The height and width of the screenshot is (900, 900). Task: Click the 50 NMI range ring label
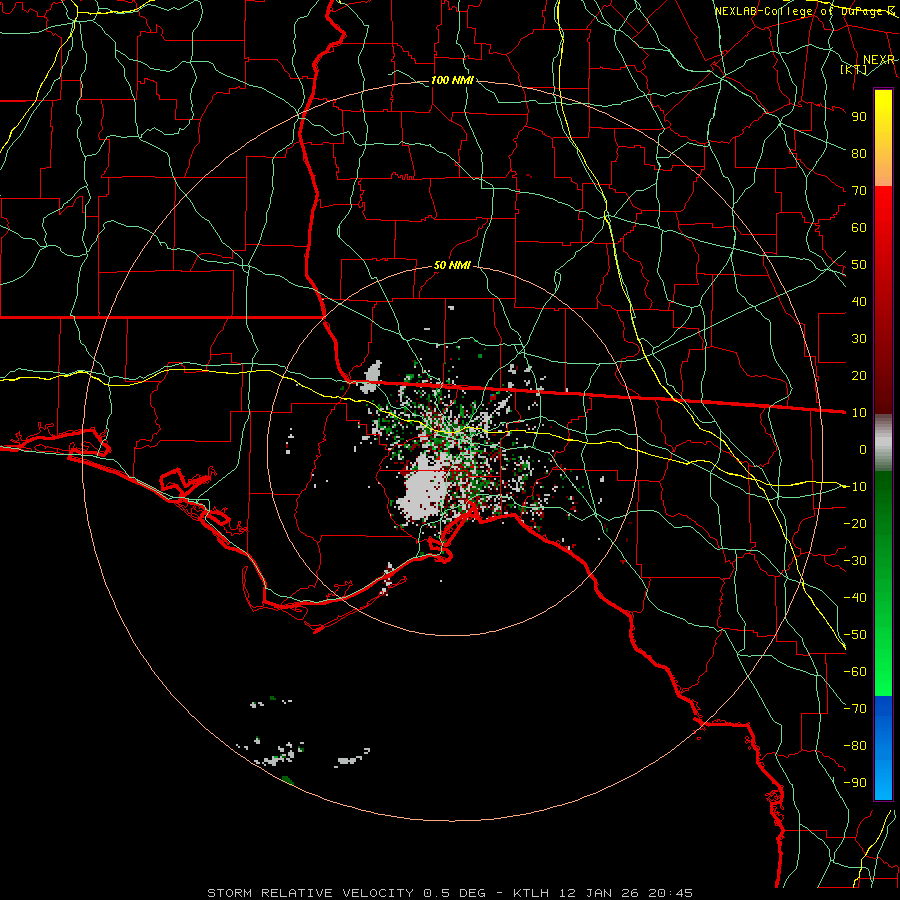click(452, 265)
